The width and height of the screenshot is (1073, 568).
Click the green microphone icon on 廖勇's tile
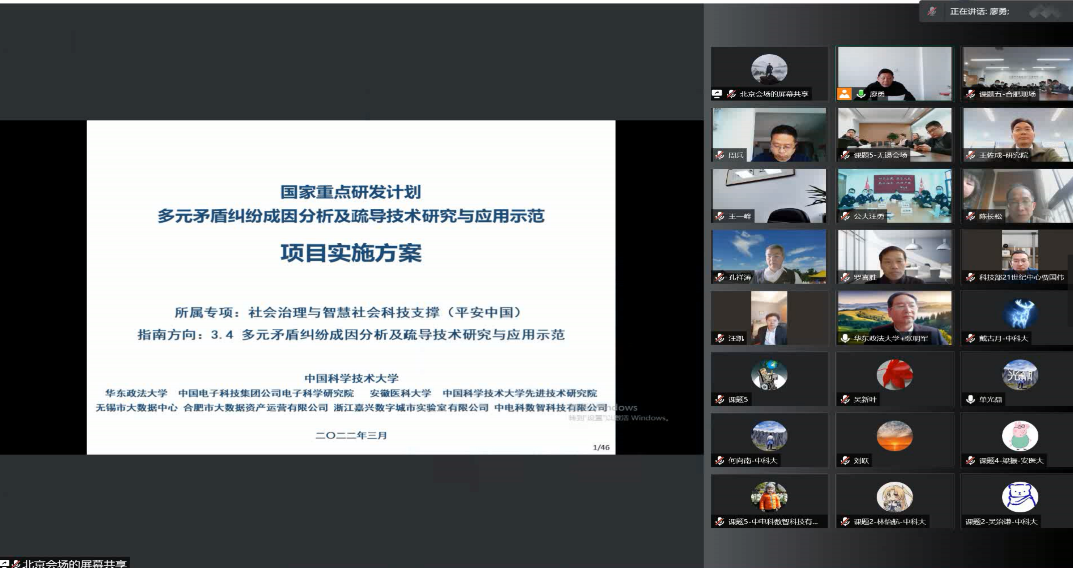860,94
